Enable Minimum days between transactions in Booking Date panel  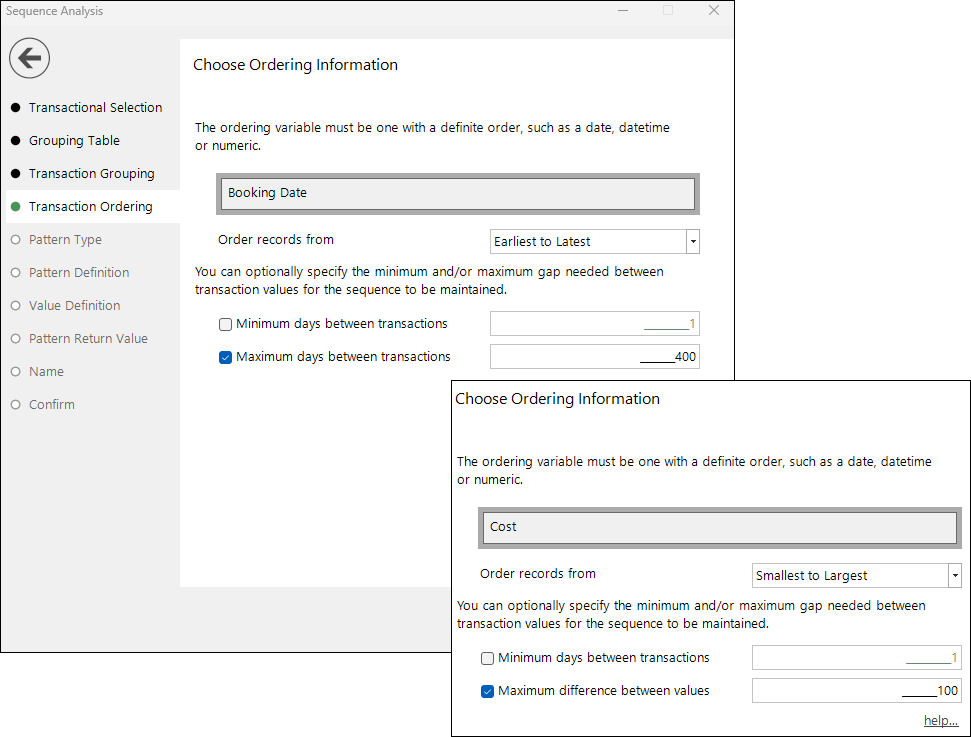coord(225,324)
